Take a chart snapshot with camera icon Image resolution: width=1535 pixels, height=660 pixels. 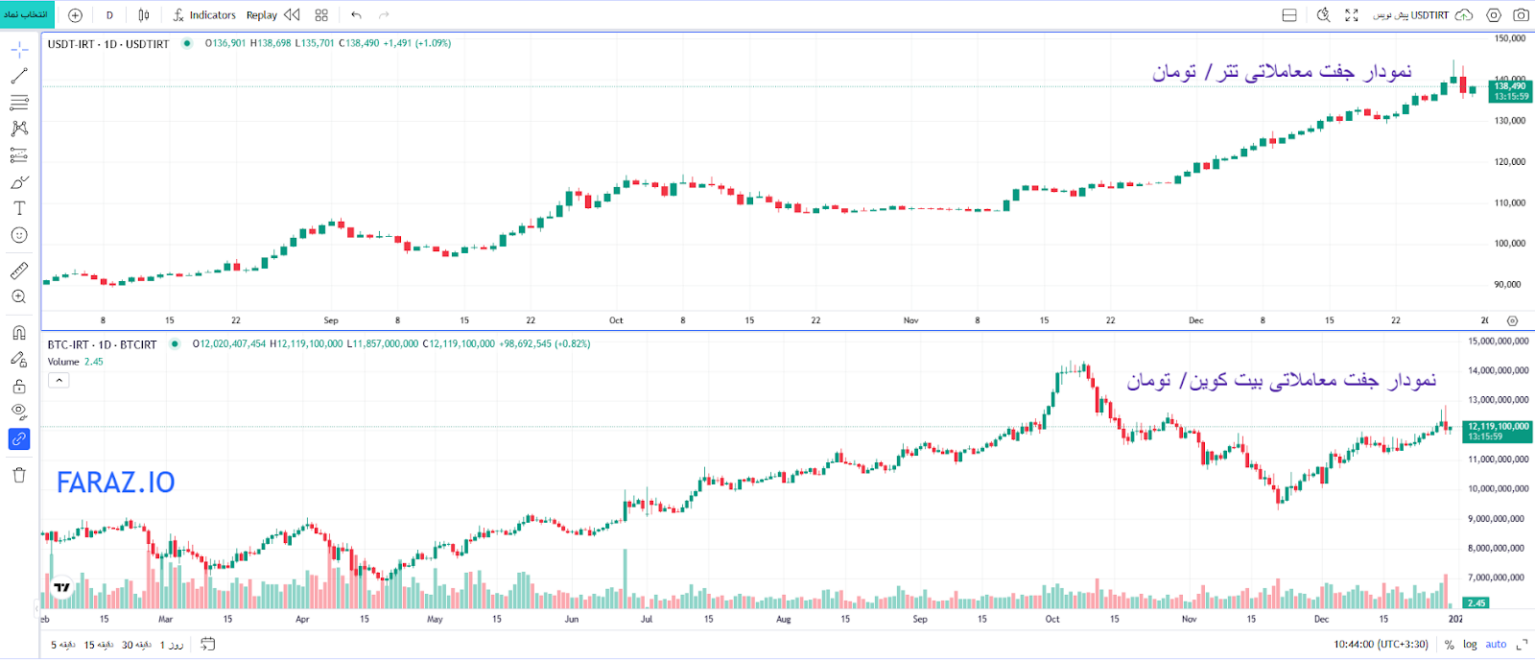coord(1521,15)
